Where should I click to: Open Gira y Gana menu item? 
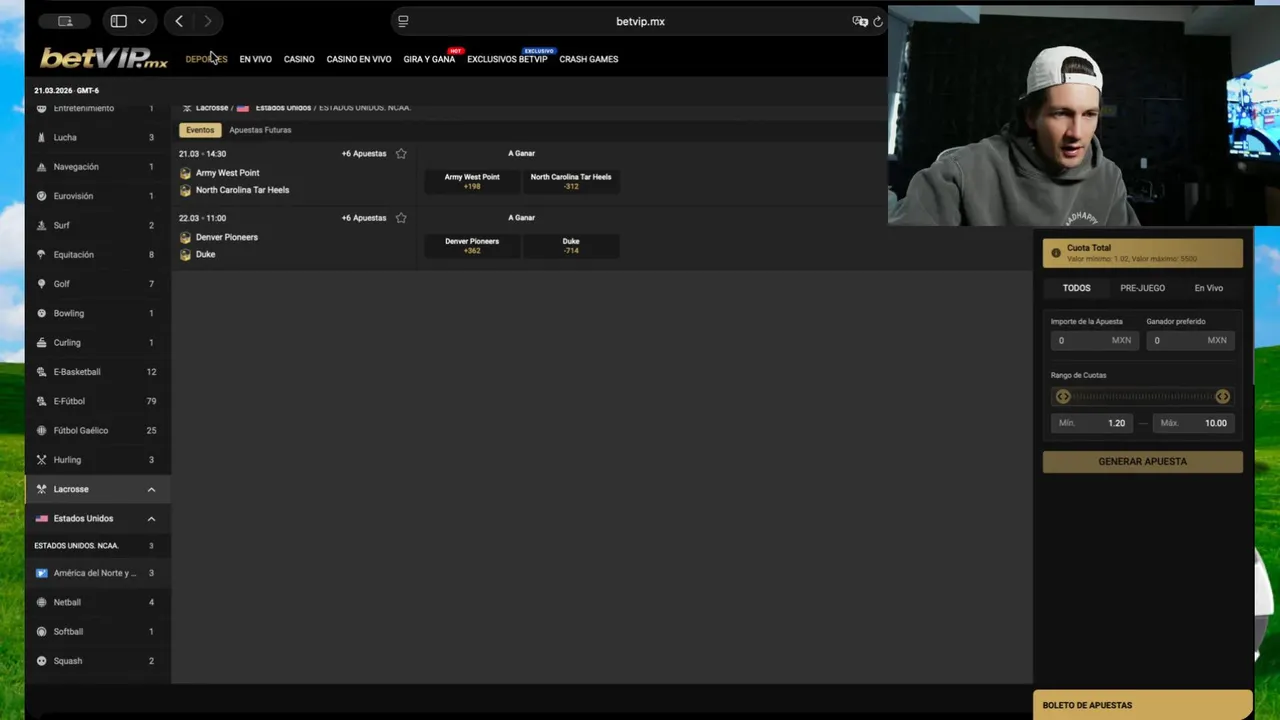point(429,59)
